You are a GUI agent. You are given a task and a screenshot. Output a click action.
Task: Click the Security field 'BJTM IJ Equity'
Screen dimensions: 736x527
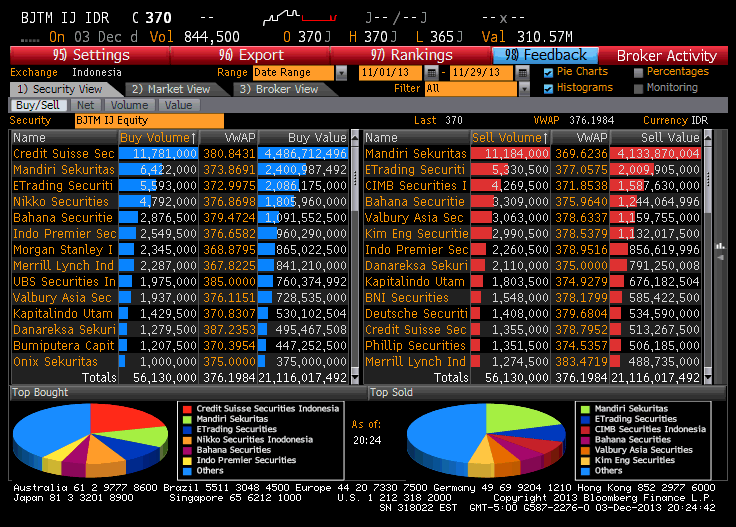[x=150, y=121]
